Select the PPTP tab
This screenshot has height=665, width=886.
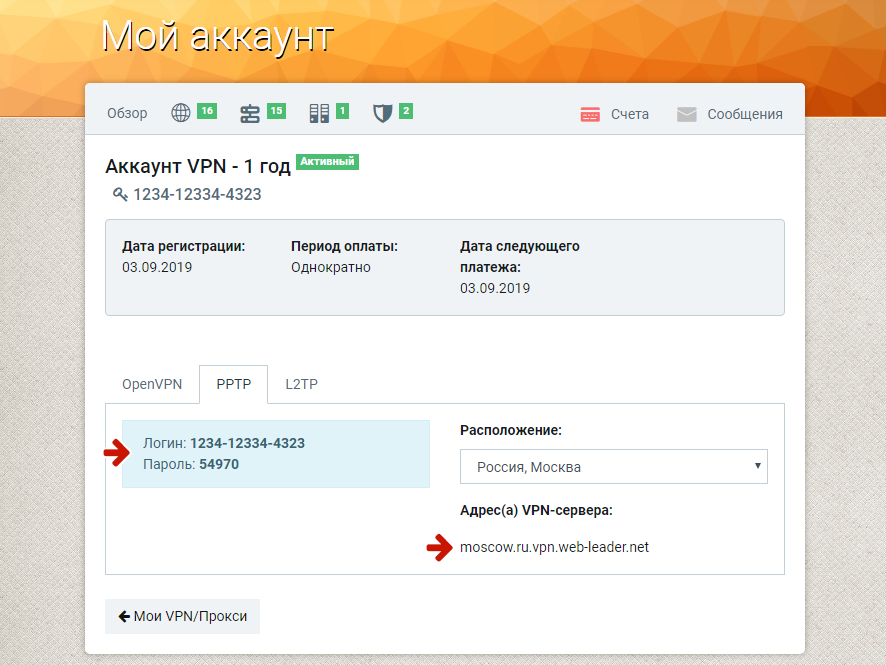point(233,383)
